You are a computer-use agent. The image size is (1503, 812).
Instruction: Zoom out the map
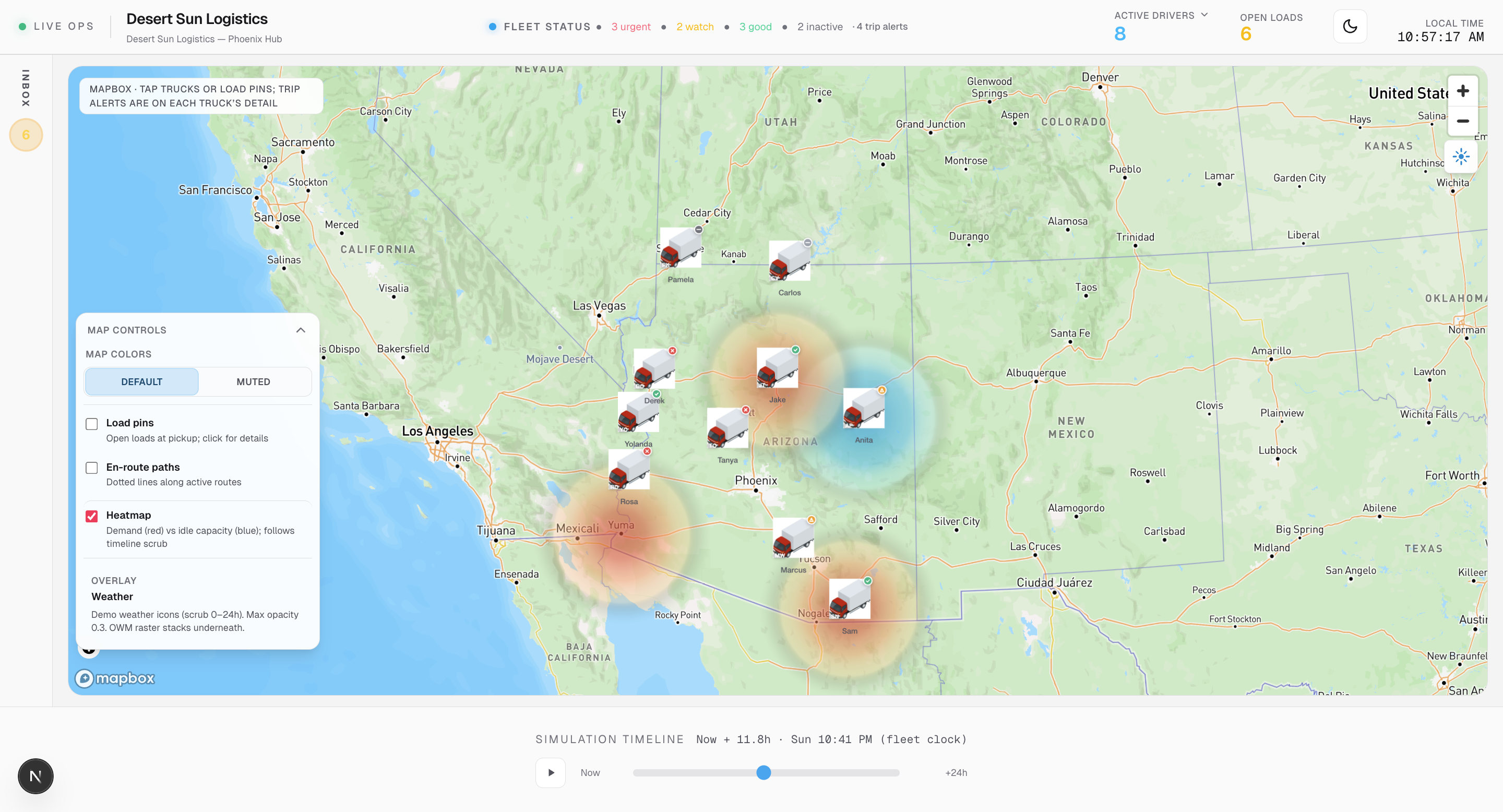[x=1462, y=122]
